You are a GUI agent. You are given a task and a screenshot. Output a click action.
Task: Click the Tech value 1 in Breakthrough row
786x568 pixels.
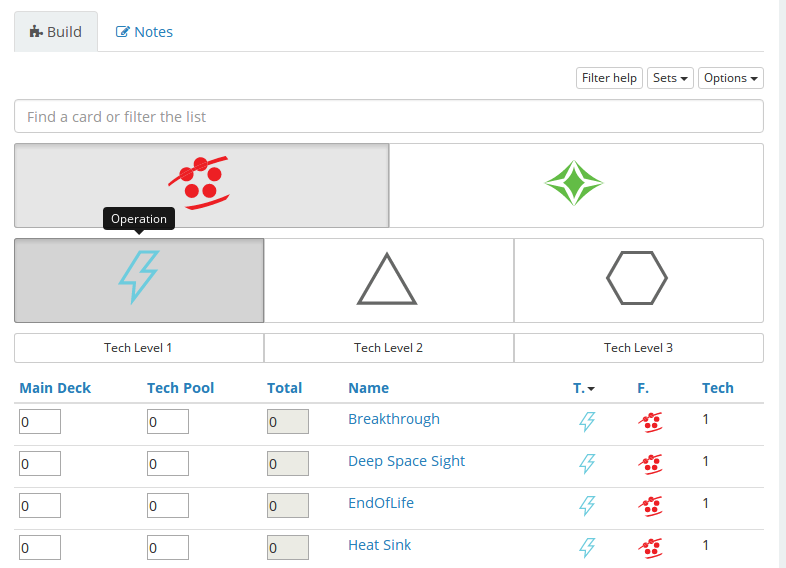(x=705, y=419)
